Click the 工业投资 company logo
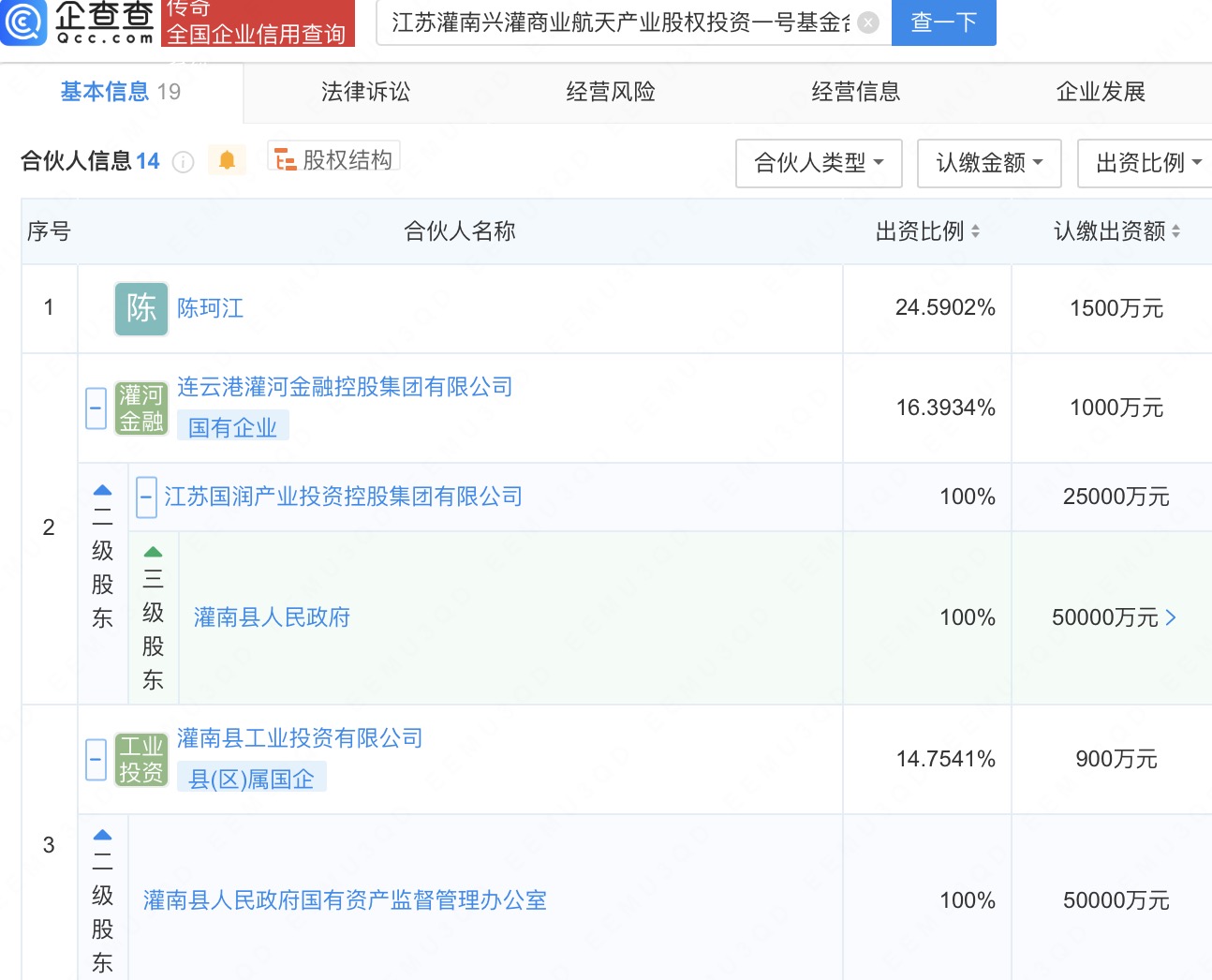The width and height of the screenshot is (1212, 980). (140, 759)
